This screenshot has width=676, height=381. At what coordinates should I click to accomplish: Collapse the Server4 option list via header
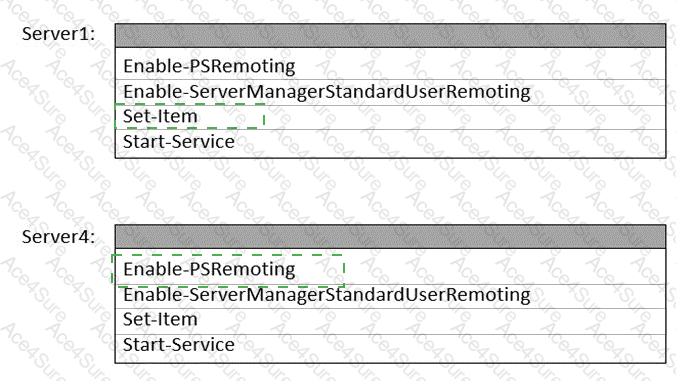click(390, 237)
